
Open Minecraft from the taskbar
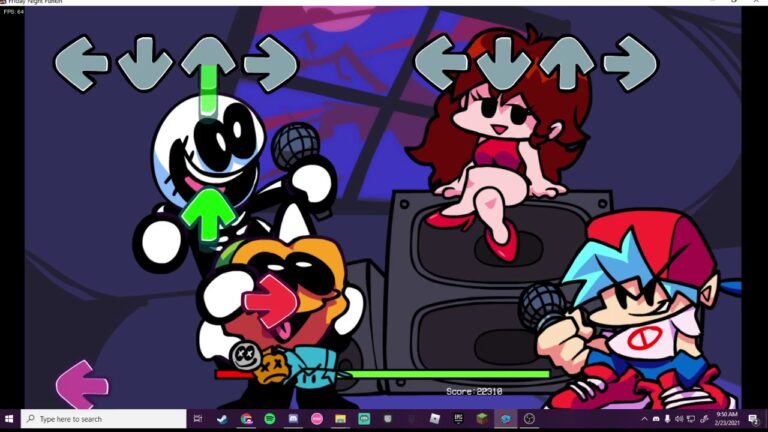click(482, 418)
